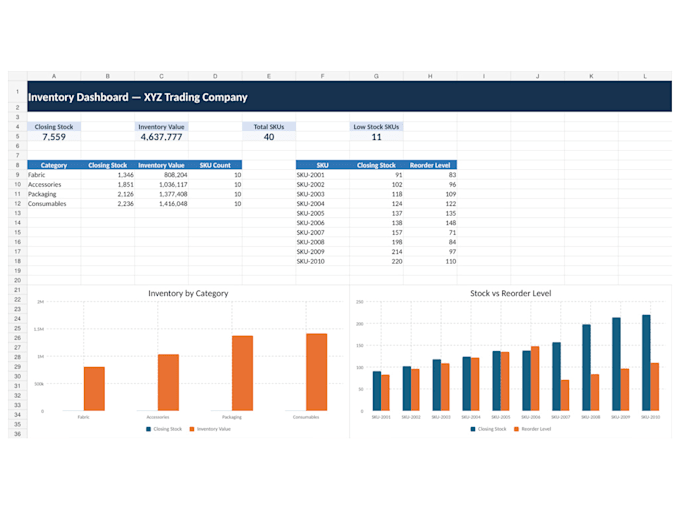Select the SKU-2002 cell

(x=323, y=184)
